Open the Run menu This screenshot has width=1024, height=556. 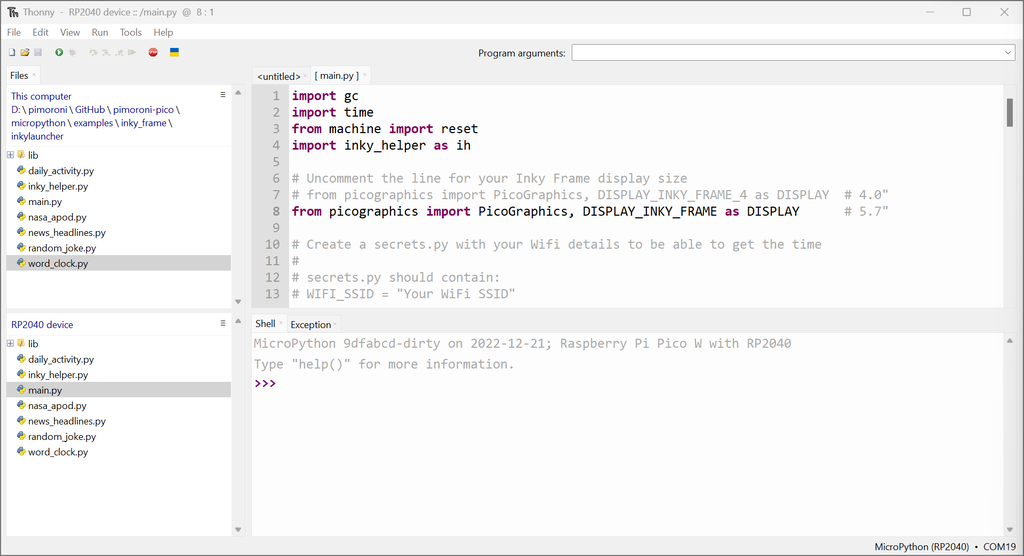[x=100, y=32]
